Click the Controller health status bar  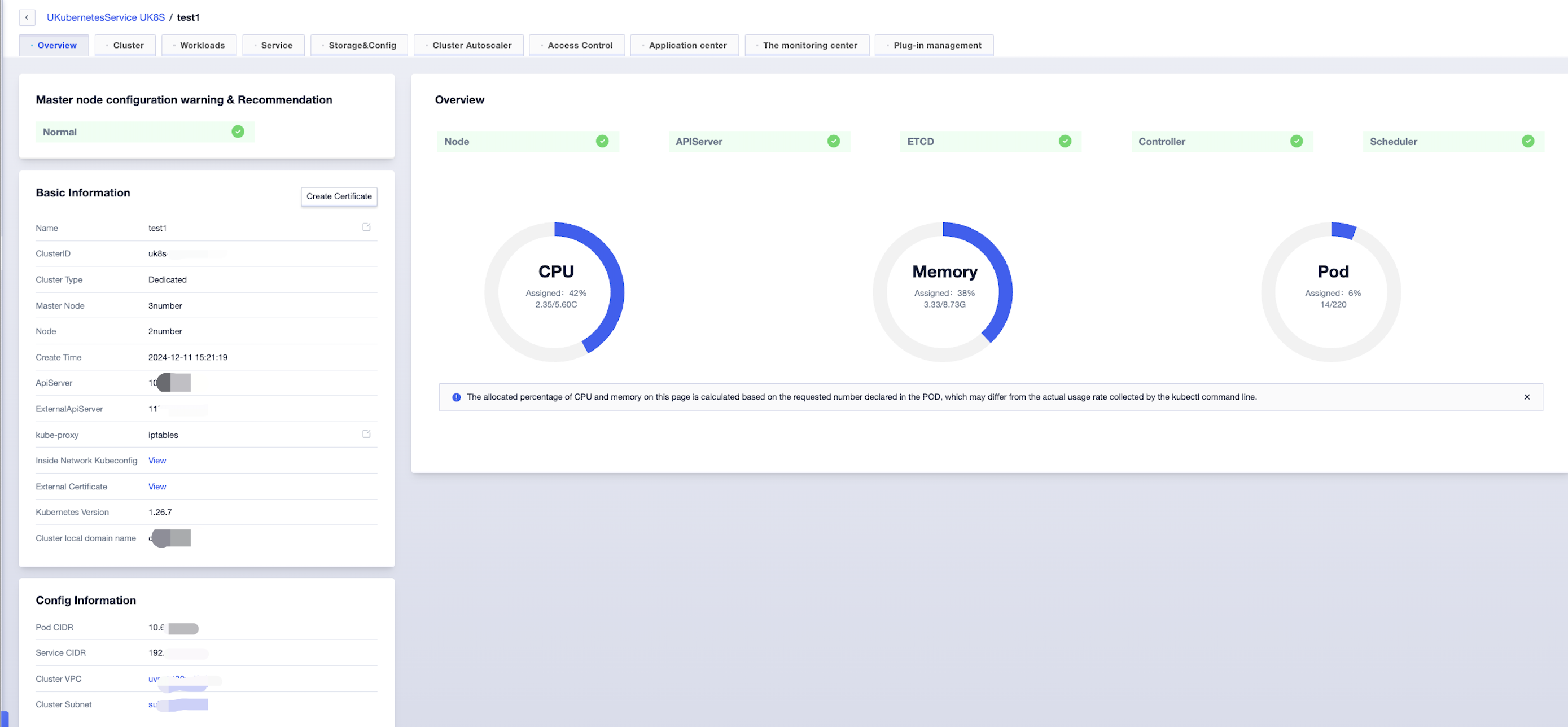(1222, 141)
